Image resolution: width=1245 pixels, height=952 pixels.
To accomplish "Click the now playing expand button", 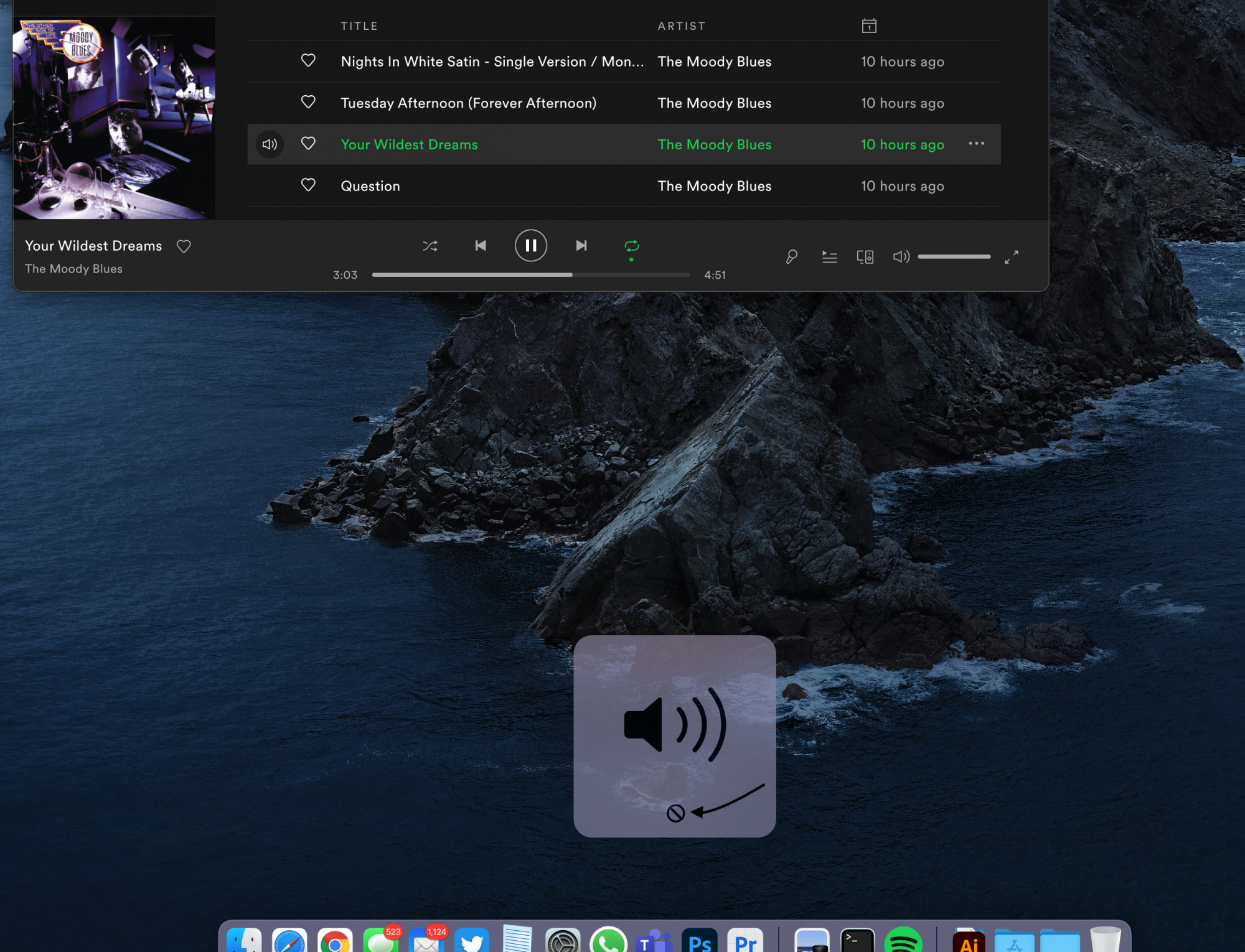I will [x=1012, y=256].
